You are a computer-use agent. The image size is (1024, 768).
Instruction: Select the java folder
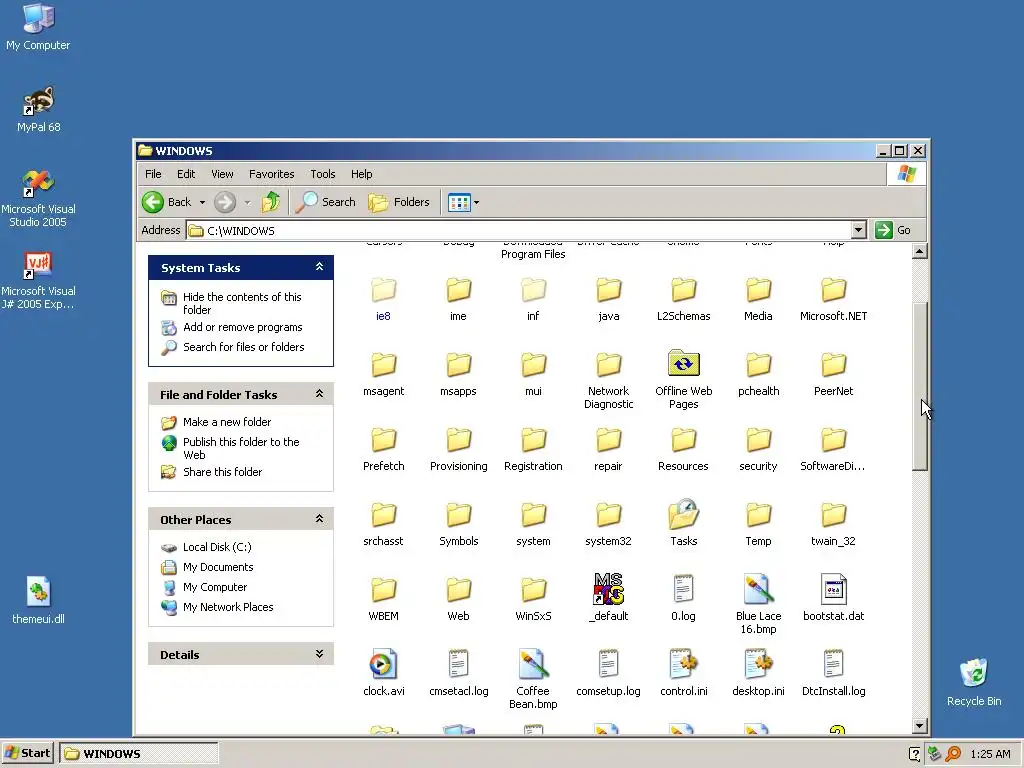(x=609, y=298)
